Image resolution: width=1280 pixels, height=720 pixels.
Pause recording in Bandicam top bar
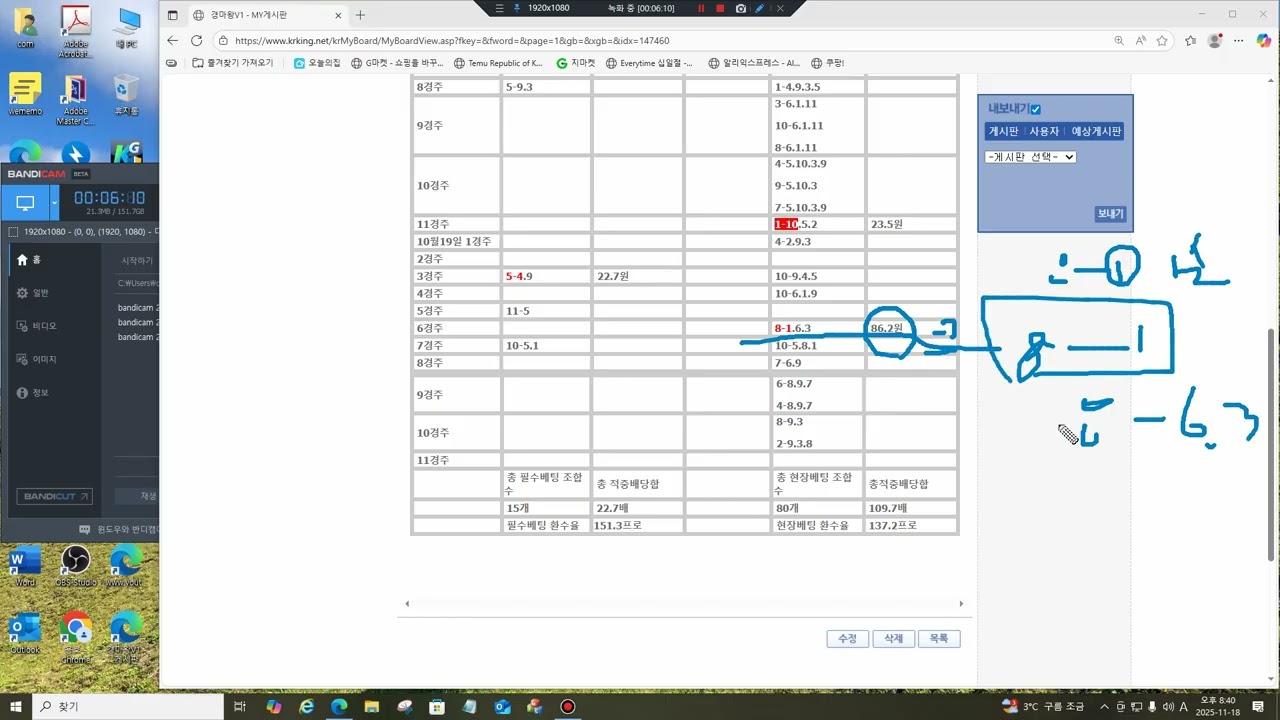coord(701,8)
